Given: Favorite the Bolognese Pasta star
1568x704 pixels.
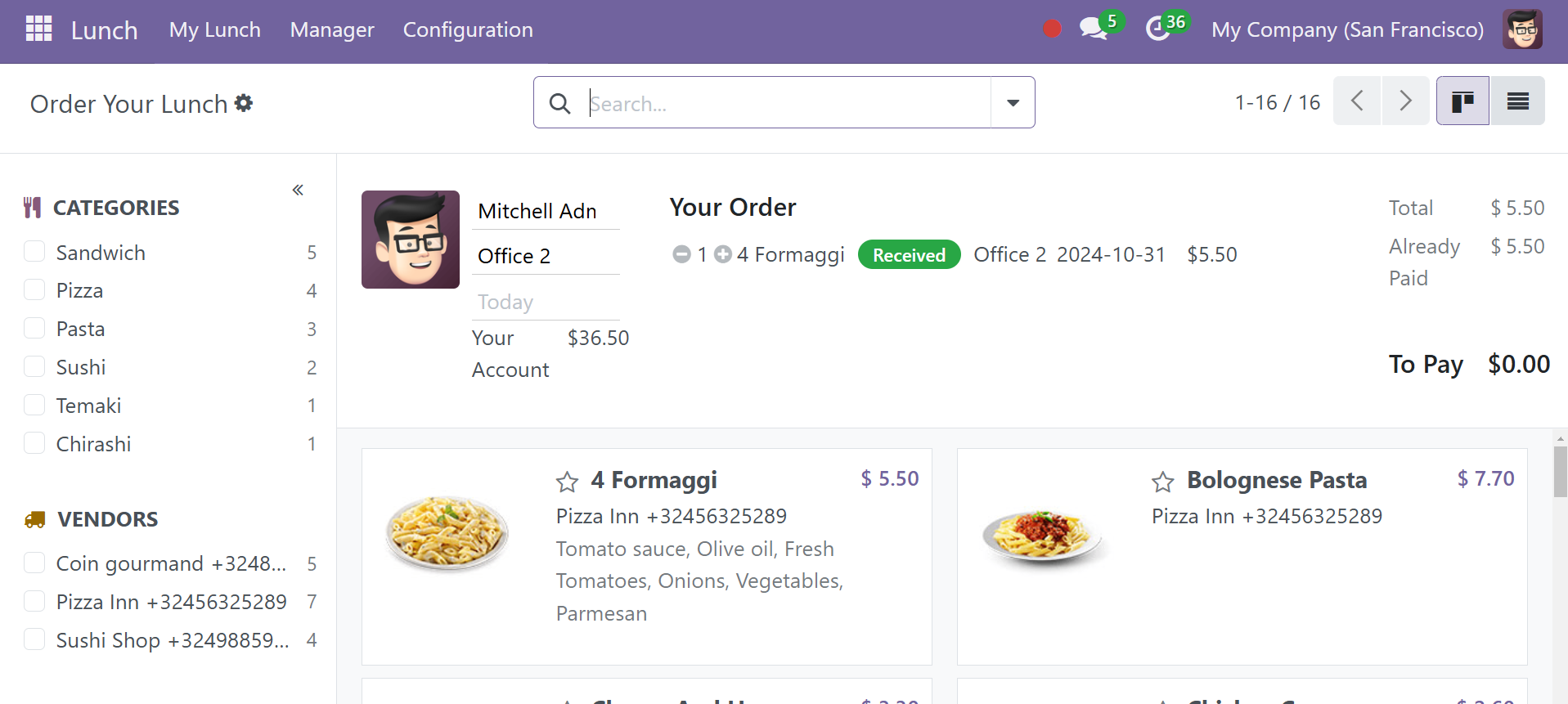Looking at the screenshot, I should (x=1162, y=482).
